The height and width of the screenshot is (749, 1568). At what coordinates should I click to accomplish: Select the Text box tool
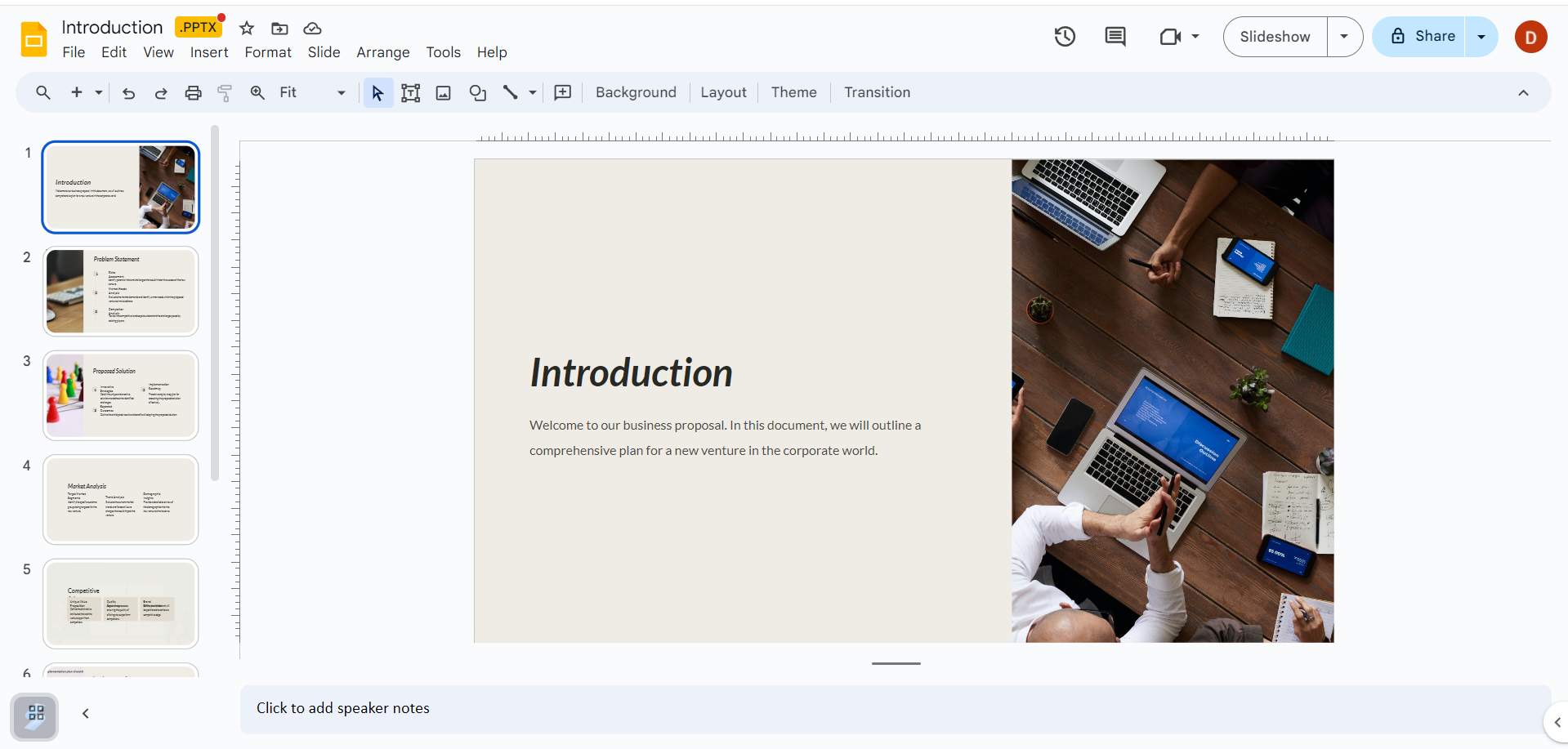410,93
